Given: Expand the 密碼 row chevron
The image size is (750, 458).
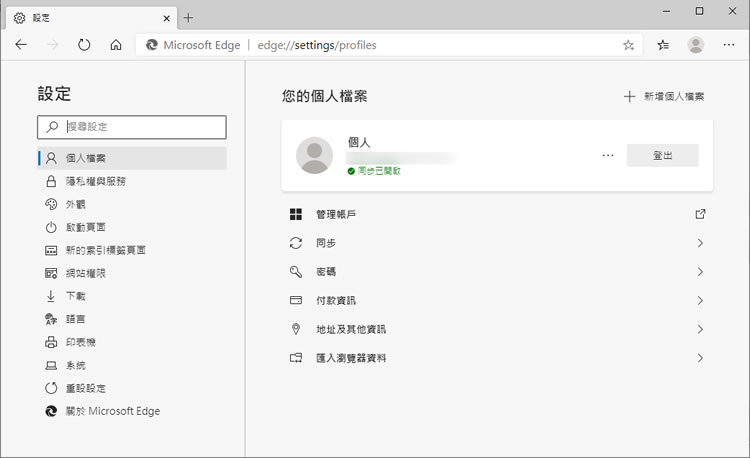Looking at the screenshot, I should [700, 272].
